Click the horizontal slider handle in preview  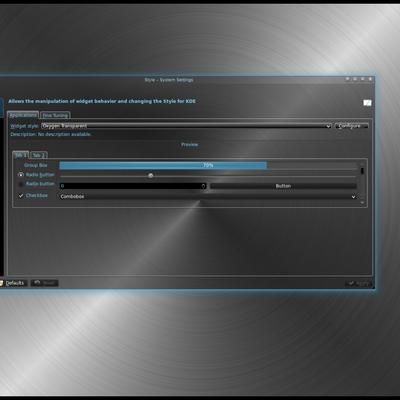(151, 175)
